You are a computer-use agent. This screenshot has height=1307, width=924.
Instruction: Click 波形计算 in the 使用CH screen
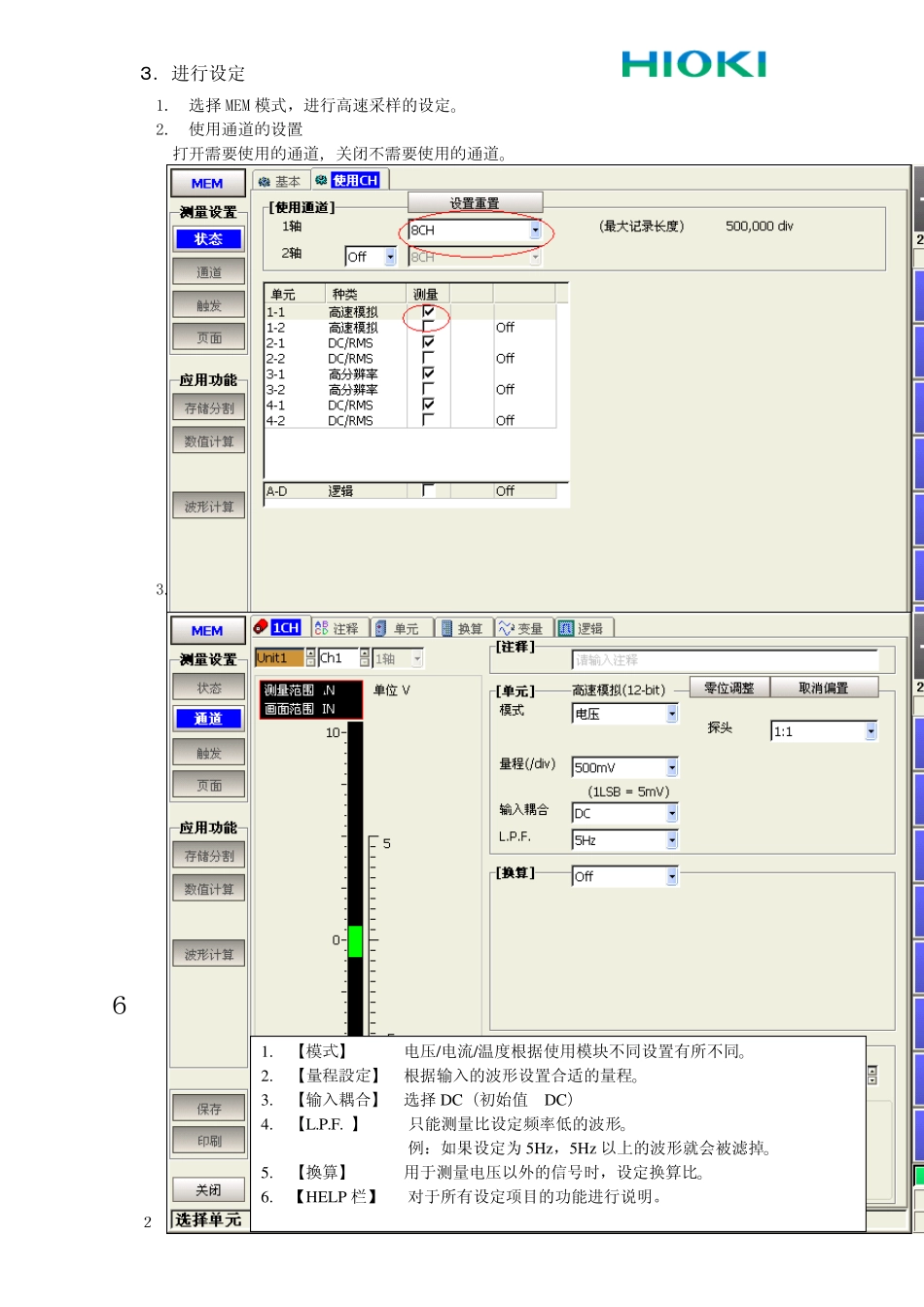(x=208, y=507)
